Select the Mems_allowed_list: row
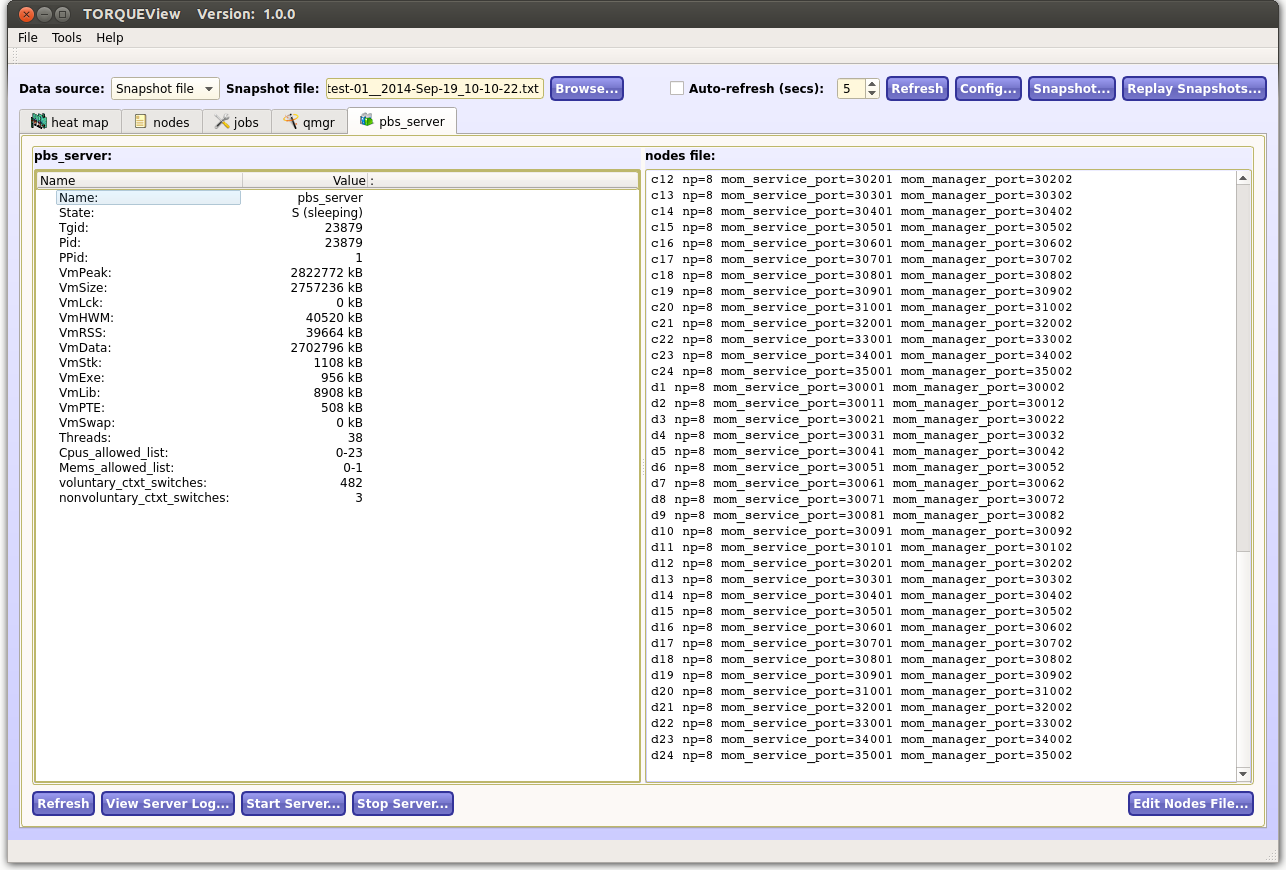Image resolution: width=1286 pixels, height=870 pixels. [x=338, y=468]
